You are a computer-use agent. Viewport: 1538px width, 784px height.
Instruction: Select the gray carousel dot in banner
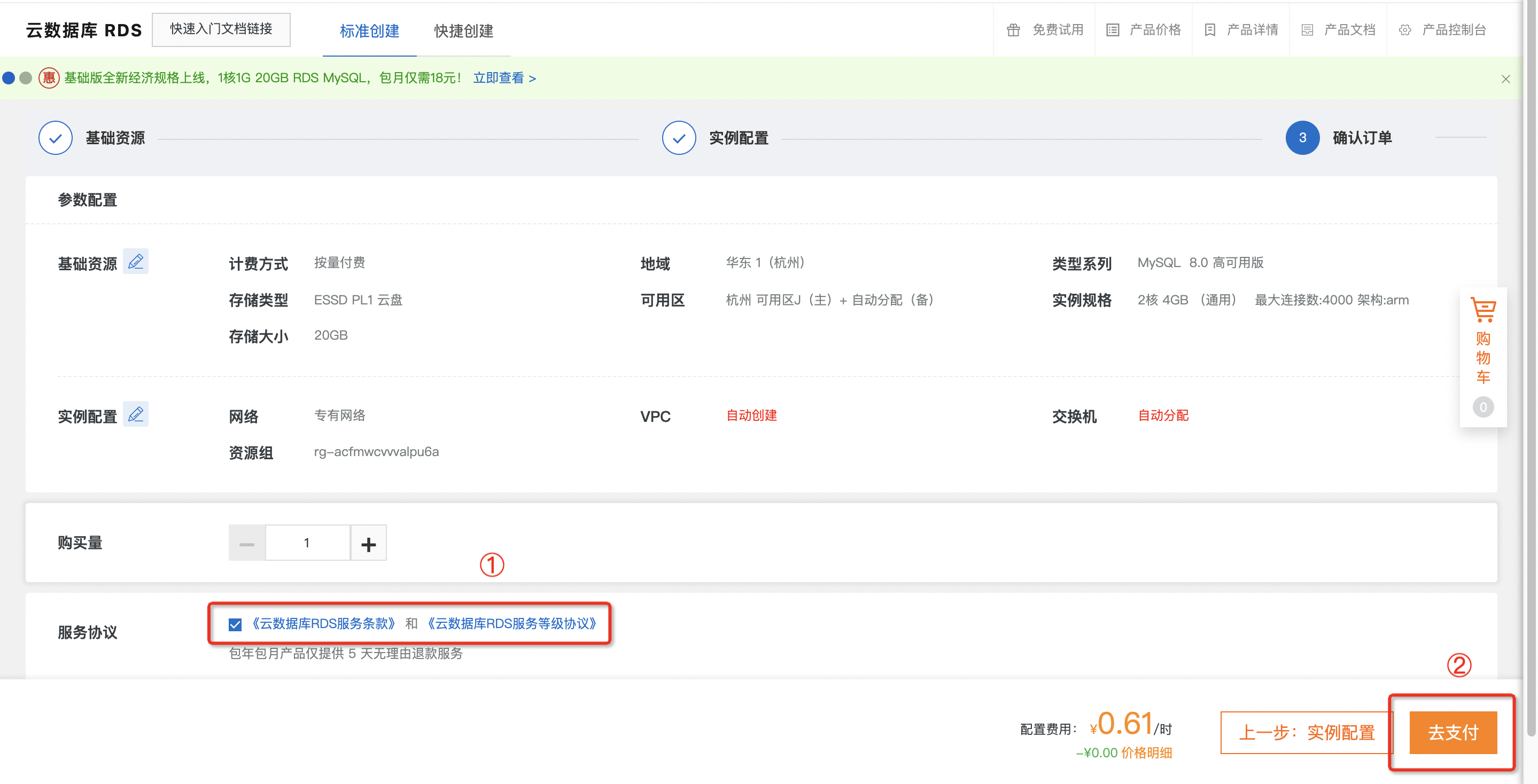26,78
